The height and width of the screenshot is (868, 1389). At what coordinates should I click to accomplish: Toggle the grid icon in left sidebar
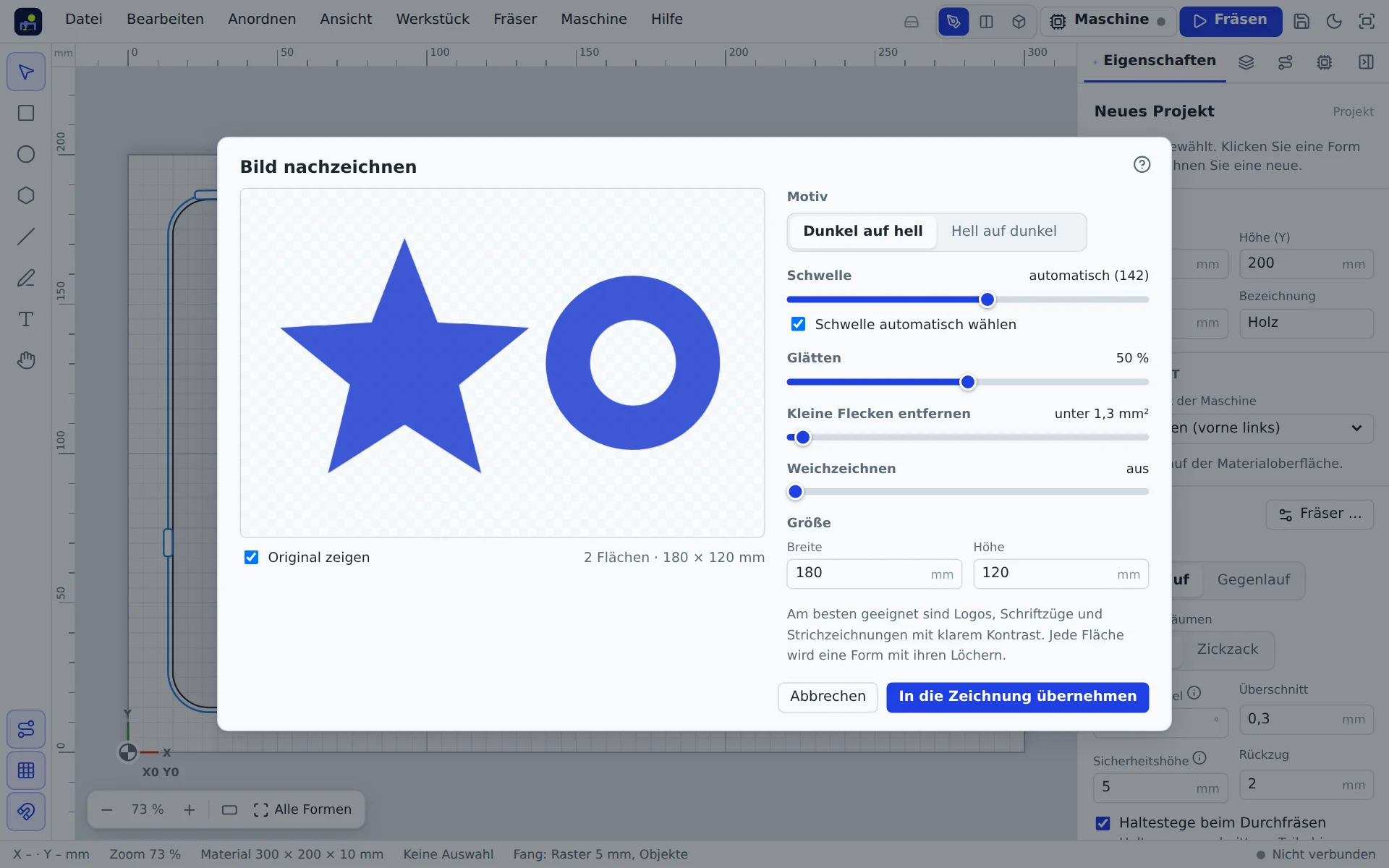(x=26, y=770)
